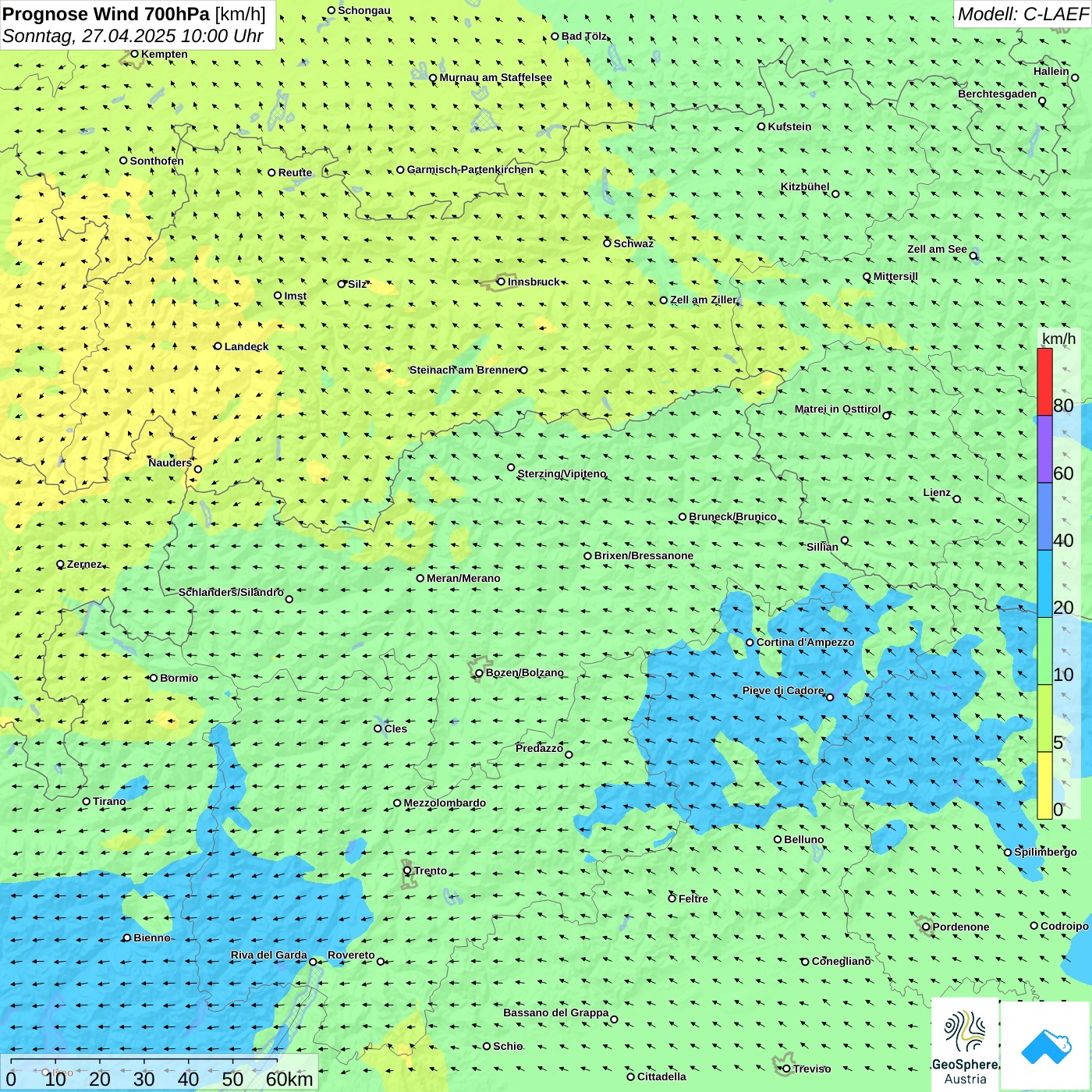
Task: Click the red legend color above 80
Action: (x=1044, y=381)
